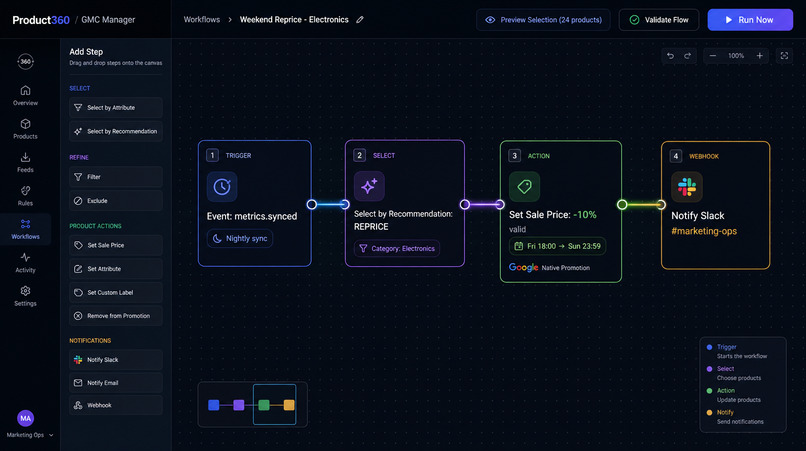Image resolution: width=806 pixels, height=451 pixels.
Task: Click the Category: Electronics filter chip
Action: (x=397, y=248)
